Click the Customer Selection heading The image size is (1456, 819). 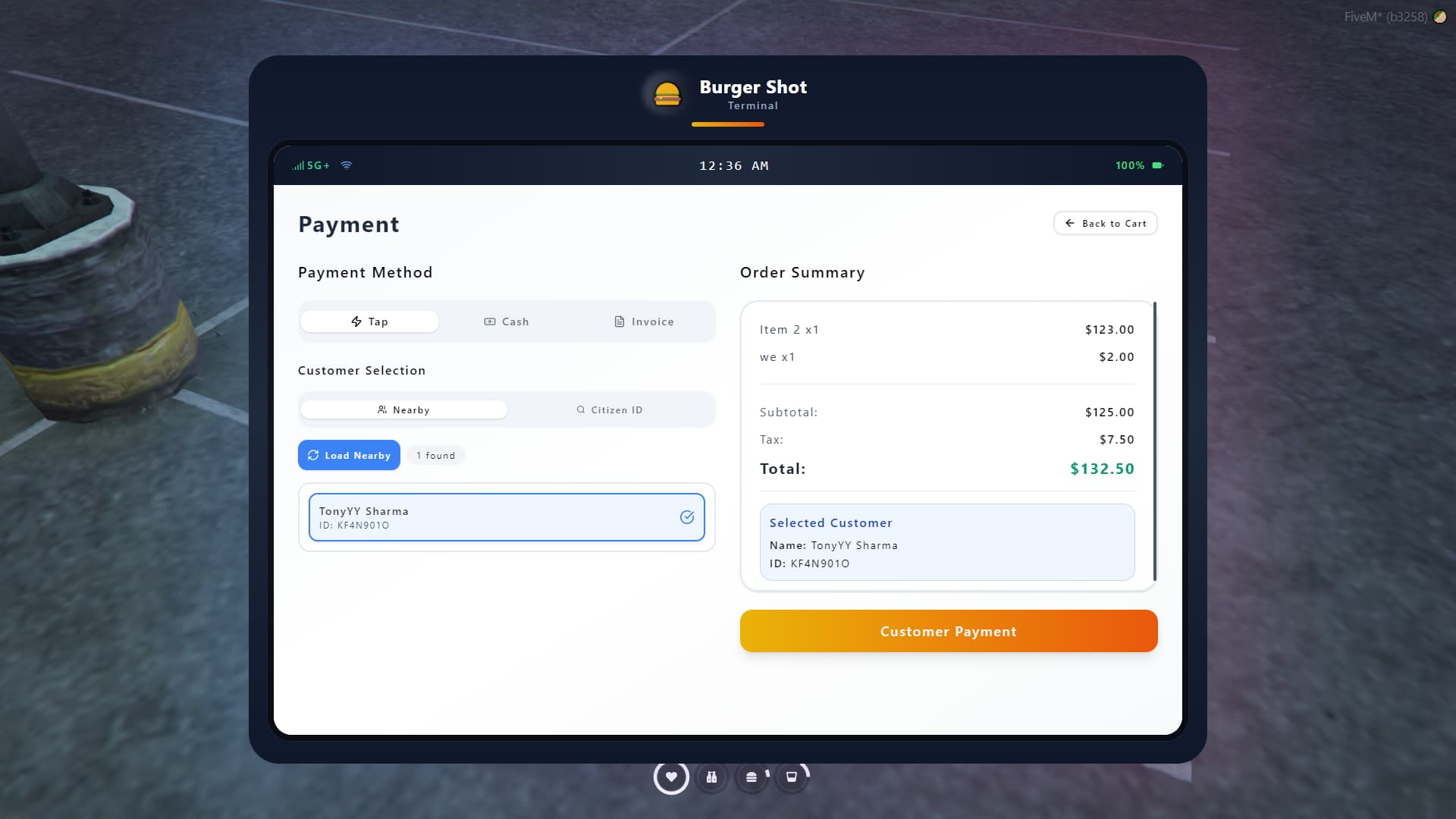tap(362, 370)
